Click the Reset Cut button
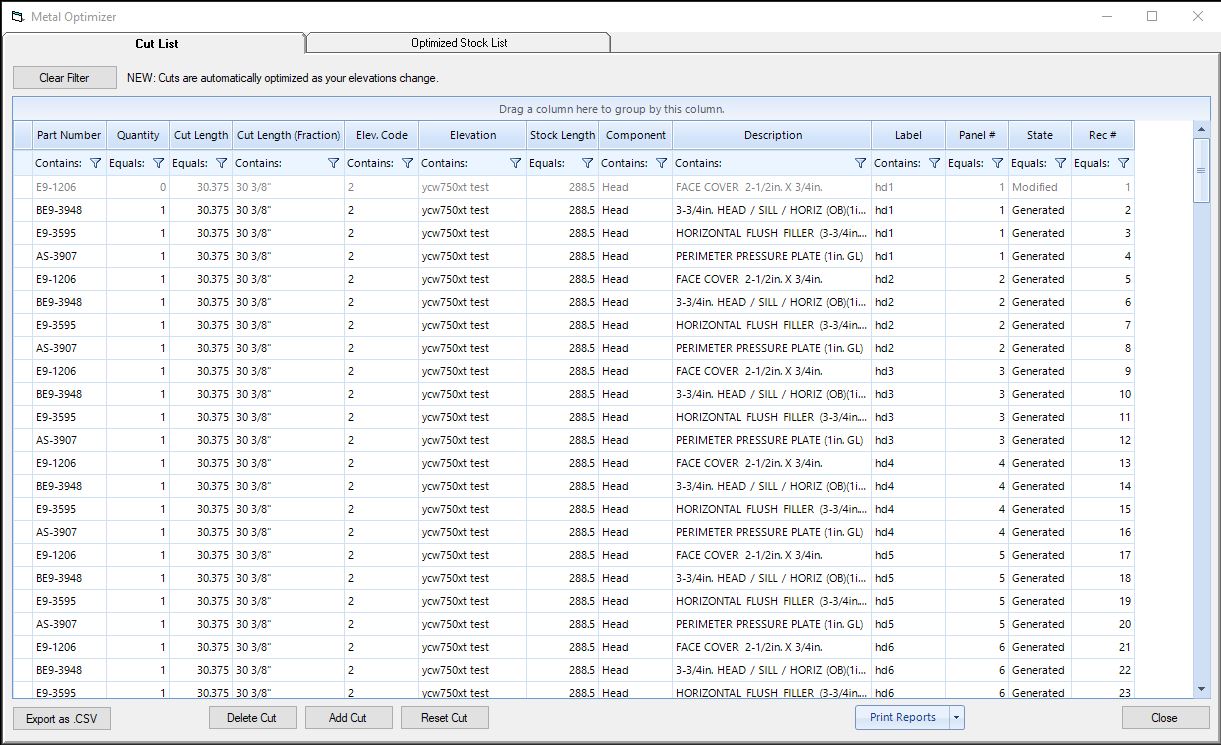 pos(444,718)
